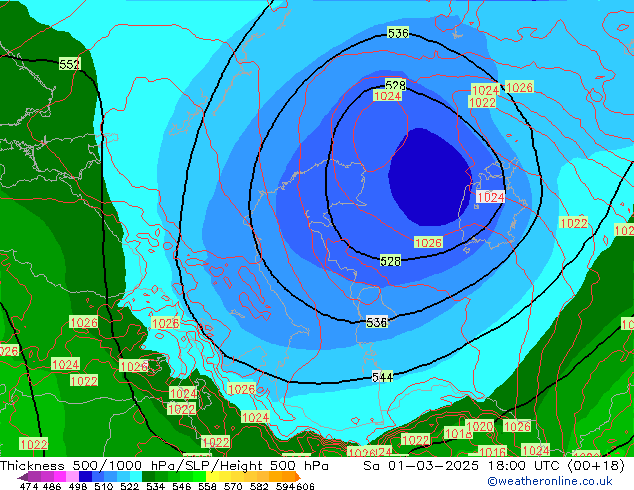Click the 1024 label directly below upper 528
Image resolution: width=634 pixels, height=490 pixels.
[x=387, y=96]
